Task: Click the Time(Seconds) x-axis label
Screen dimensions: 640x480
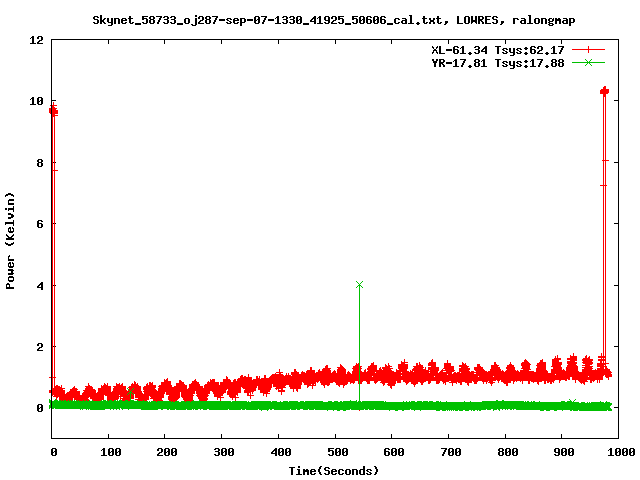Action: 333,471
